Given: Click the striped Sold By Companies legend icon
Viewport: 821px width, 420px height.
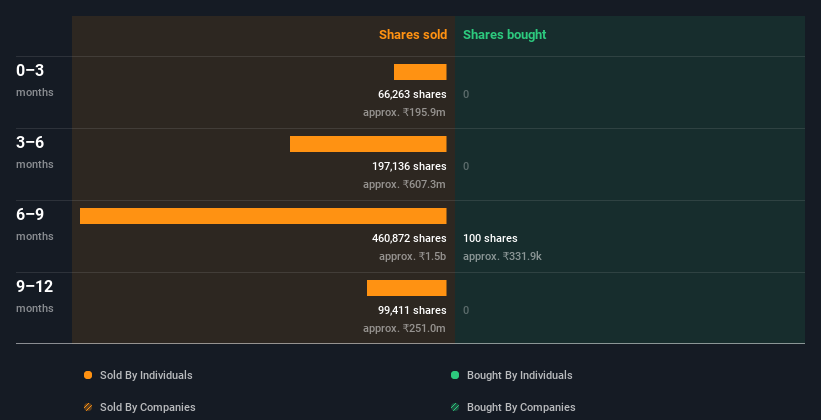Looking at the screenshot, I should point(88,407).
